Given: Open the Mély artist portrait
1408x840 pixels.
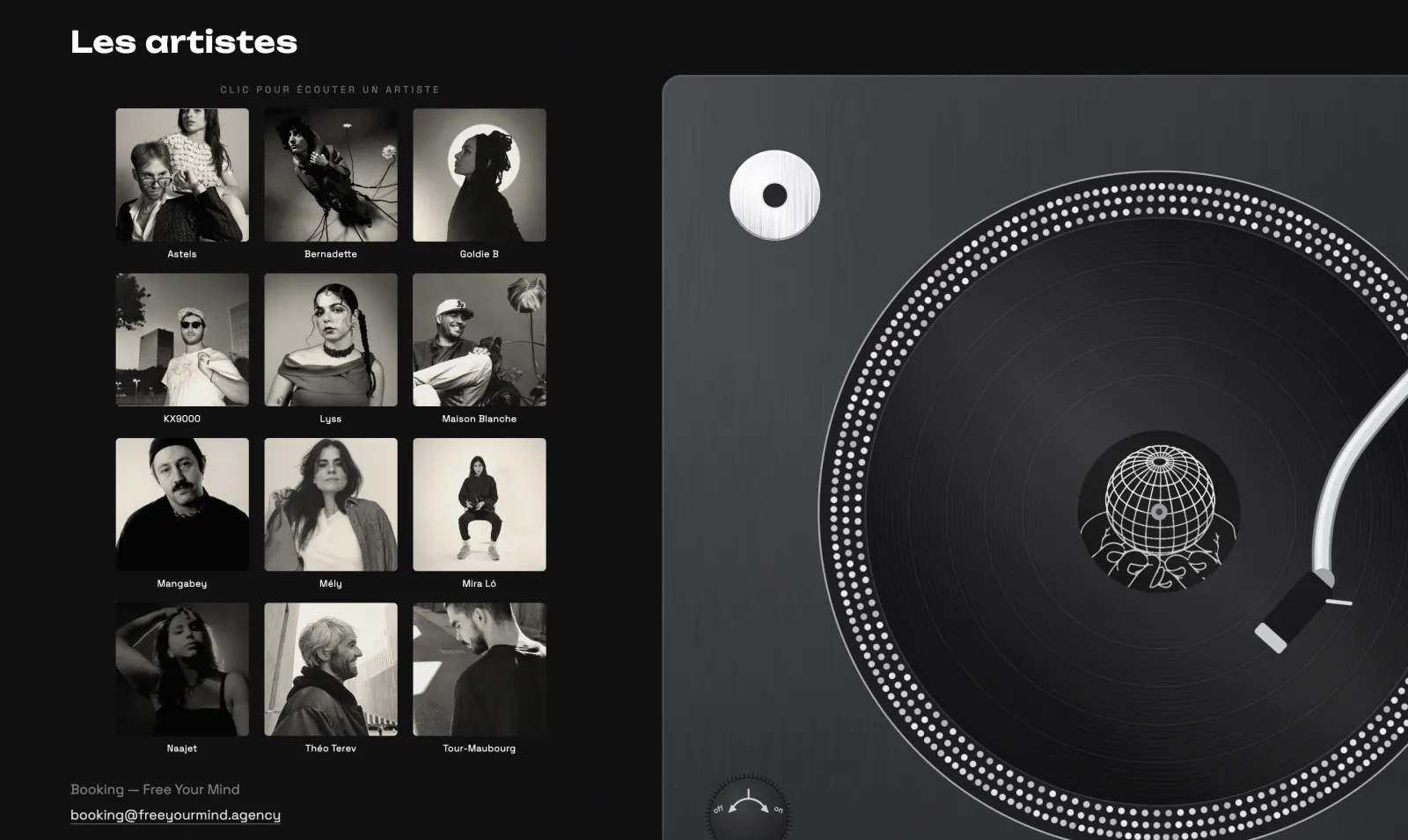Looking at the screenshot, I should 331,505.
